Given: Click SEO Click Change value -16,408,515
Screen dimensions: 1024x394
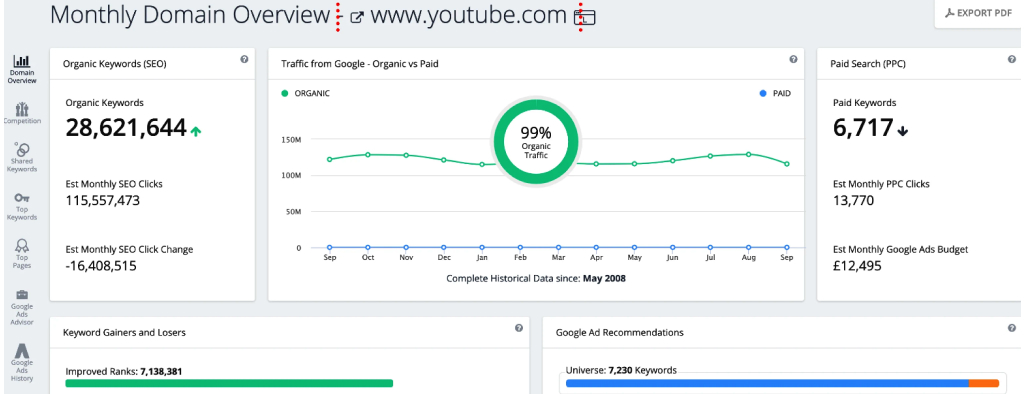Looking at the screenshot, I should coord(101,266).
